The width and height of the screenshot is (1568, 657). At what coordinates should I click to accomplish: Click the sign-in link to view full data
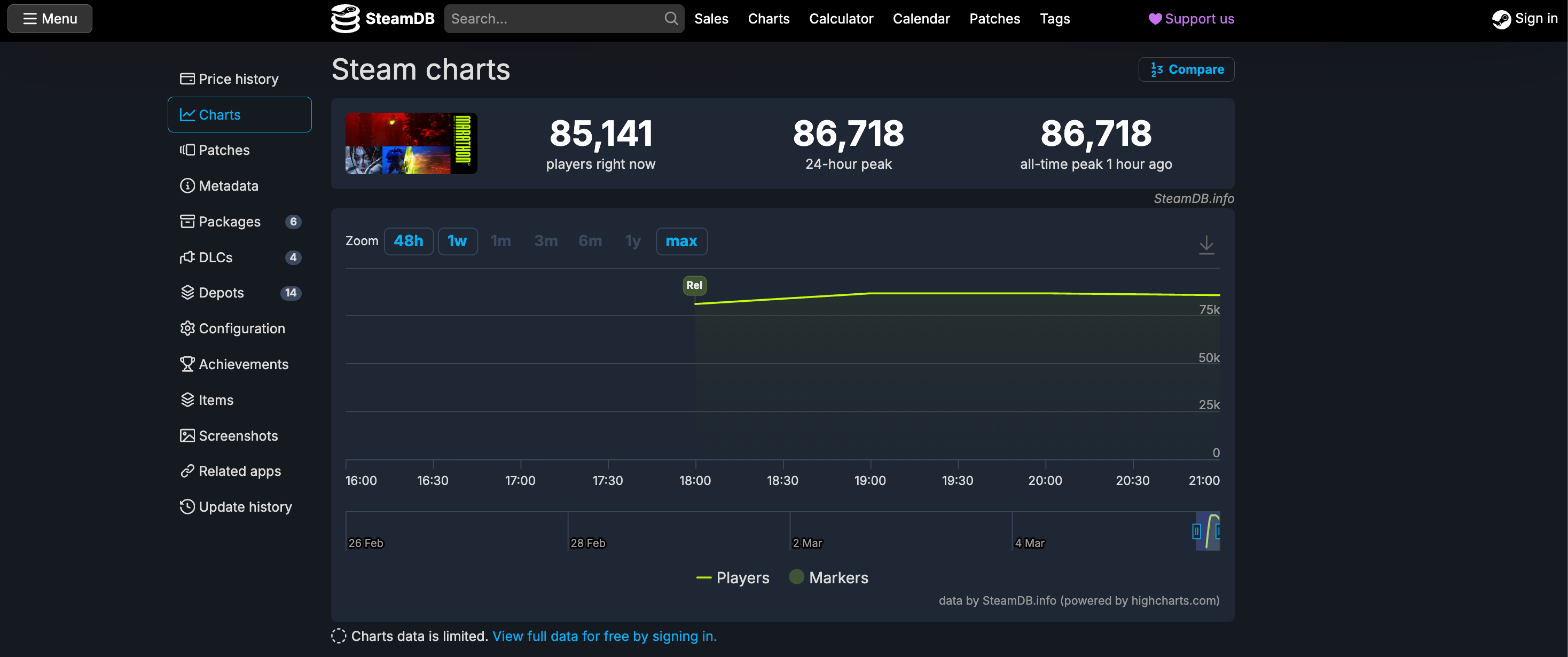(604, 636)
